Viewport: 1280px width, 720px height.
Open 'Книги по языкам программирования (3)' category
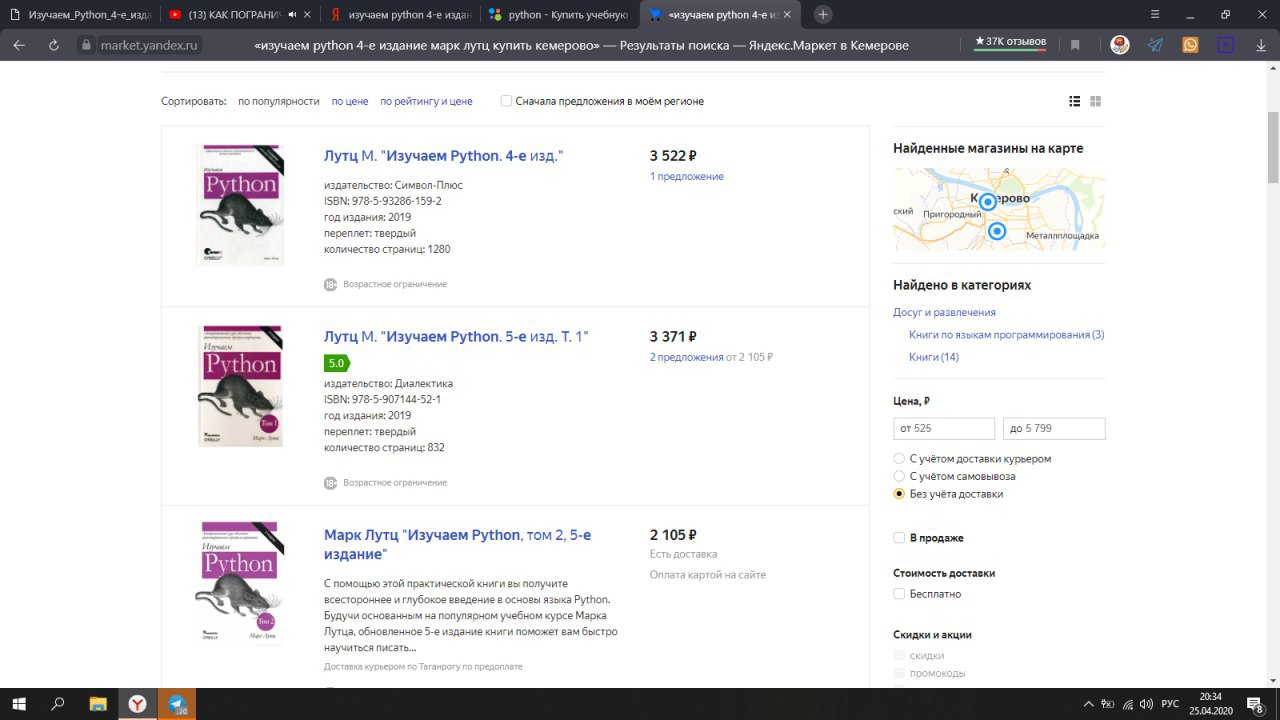click(x=1007, y=335)
